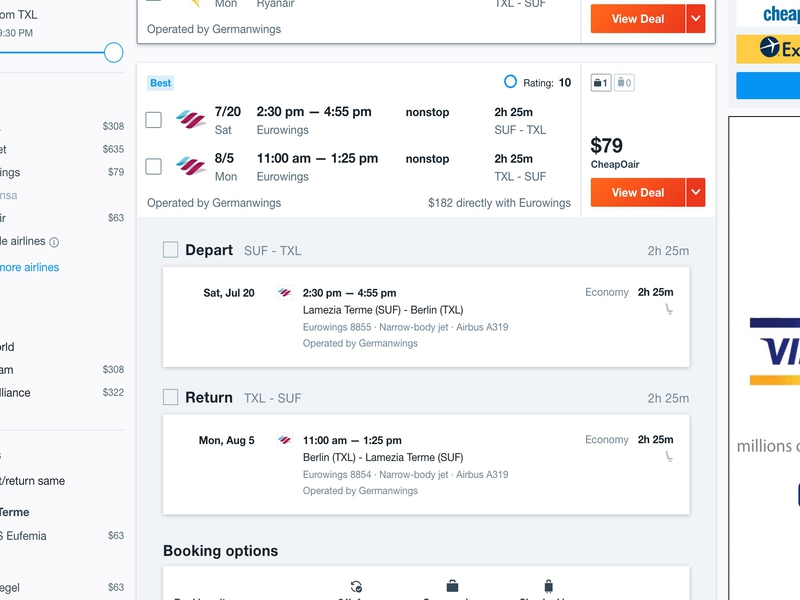Select checkbox for the 8/5 TXL - SUF flight
The height and width of the screenshot is (600, 800).
[x=154, y=166]
